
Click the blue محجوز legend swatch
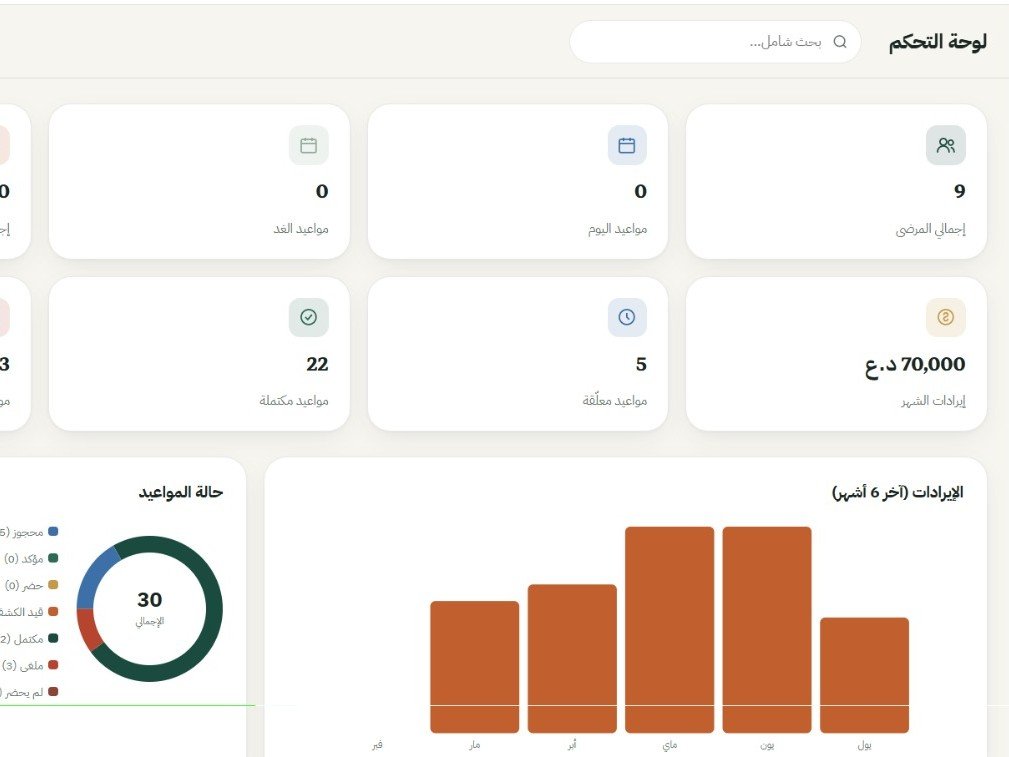click(53, 532)
